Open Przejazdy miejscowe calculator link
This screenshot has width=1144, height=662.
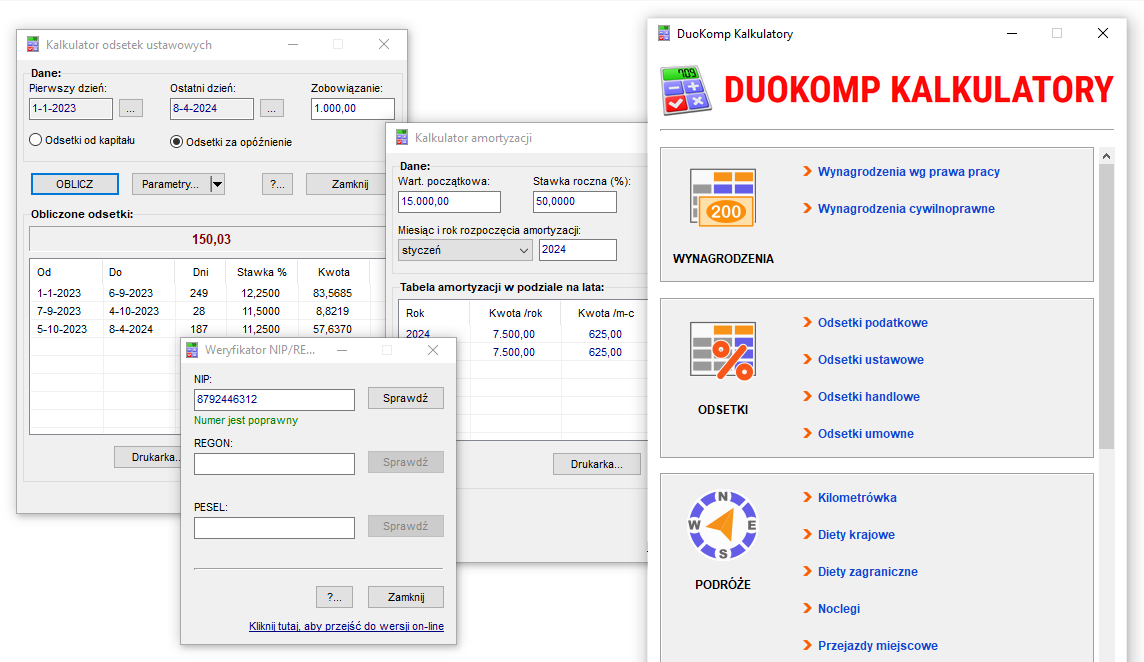tap(878, 646)
